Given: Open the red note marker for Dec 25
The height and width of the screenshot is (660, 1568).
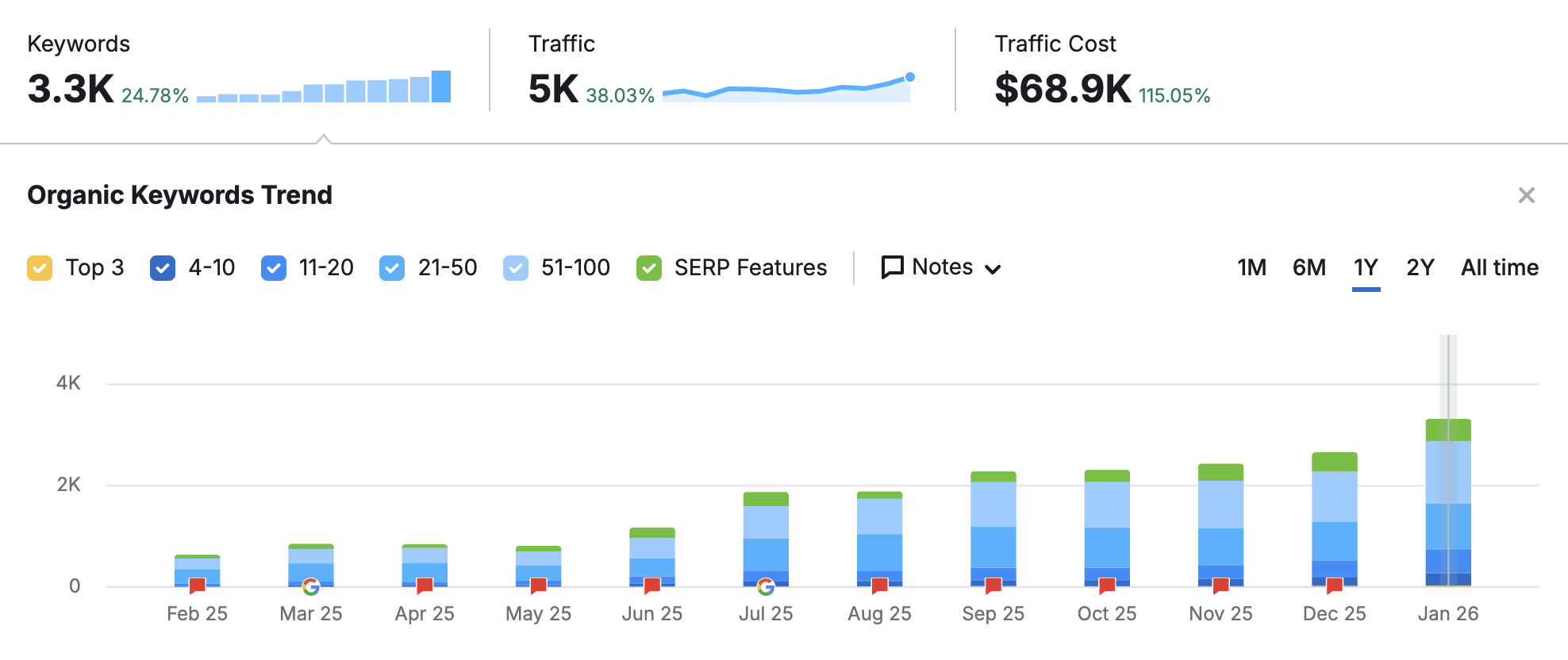Looking at the screenshot, I should tap(1335, 586).
